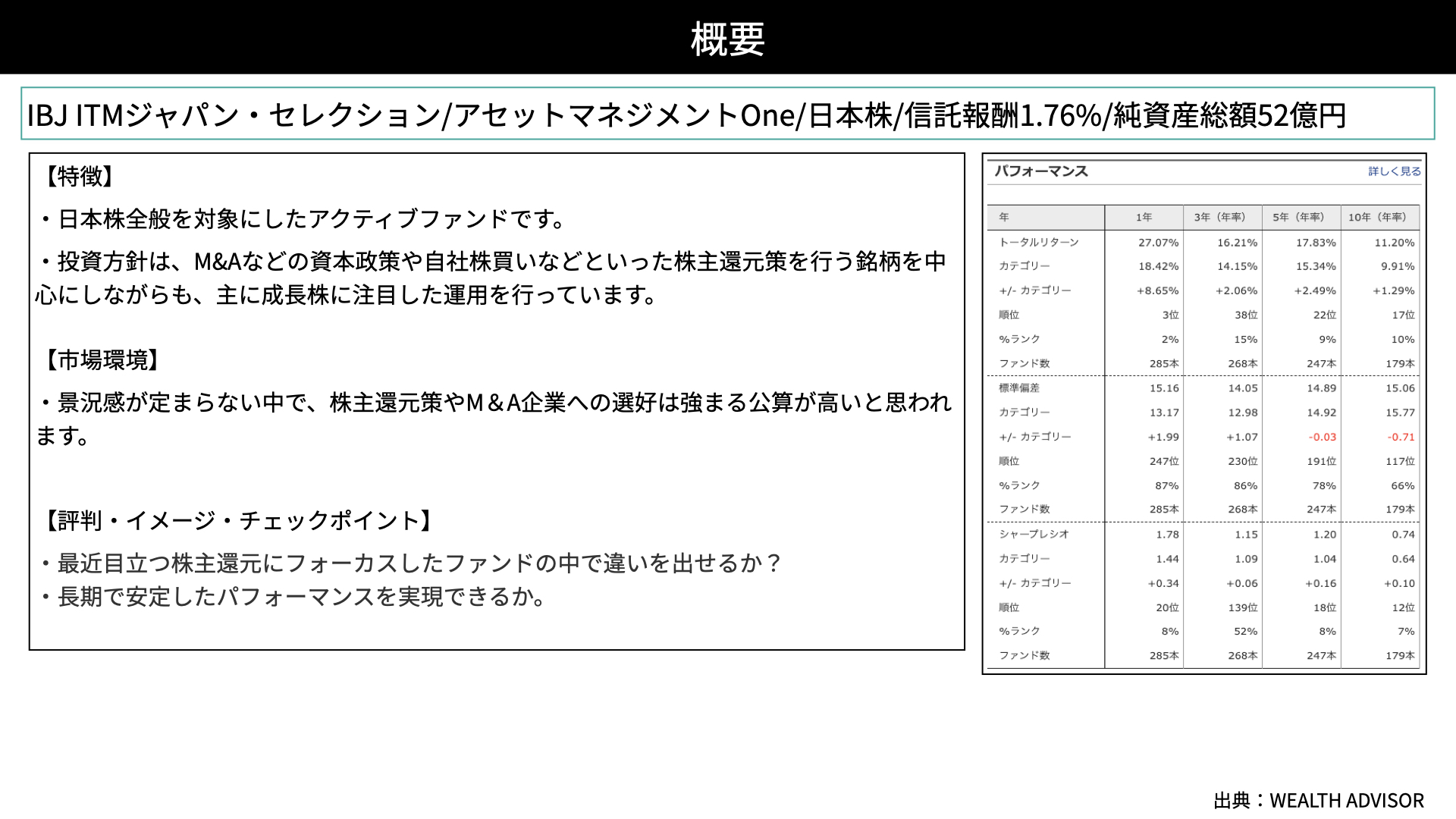The height and width of the screenshot is (819, 1456).
Task: Select the 3位 rank cell
Action: pos(1171,315)
